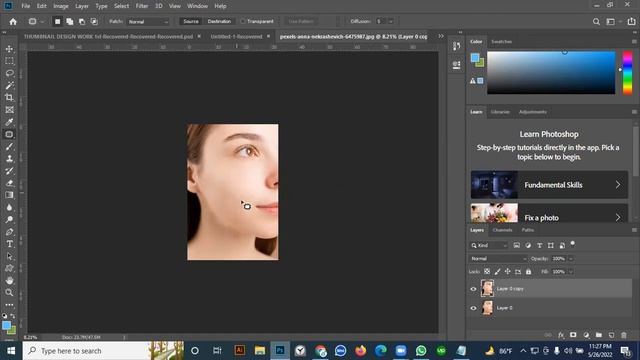Select the Hand tool
The width and height of the screenshot is (640, 360).
pos(9,281)
